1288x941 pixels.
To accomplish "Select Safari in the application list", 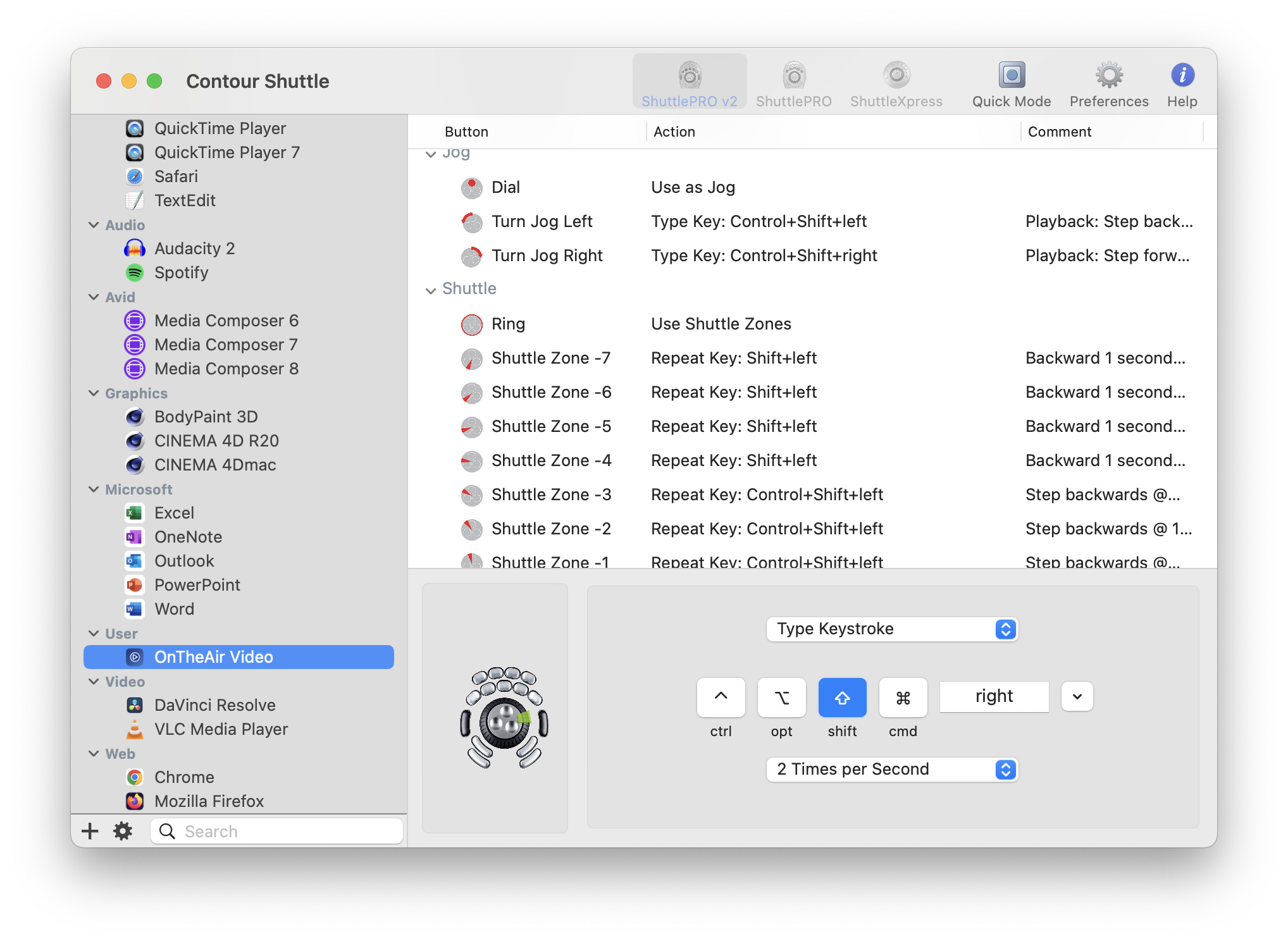I will click(238, 176).
